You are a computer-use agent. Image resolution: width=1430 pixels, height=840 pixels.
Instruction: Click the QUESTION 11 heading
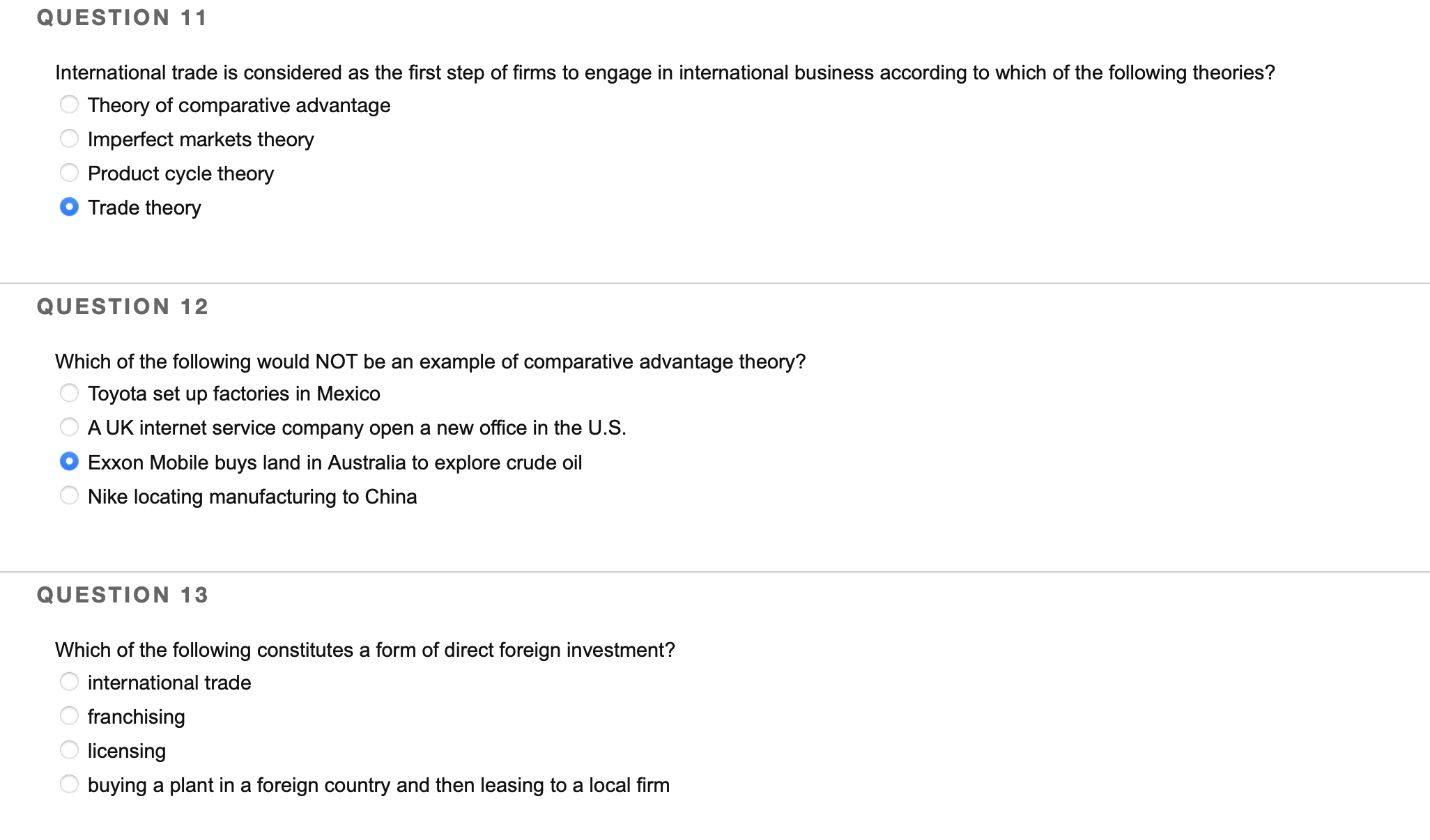click(x=123, y=17)
